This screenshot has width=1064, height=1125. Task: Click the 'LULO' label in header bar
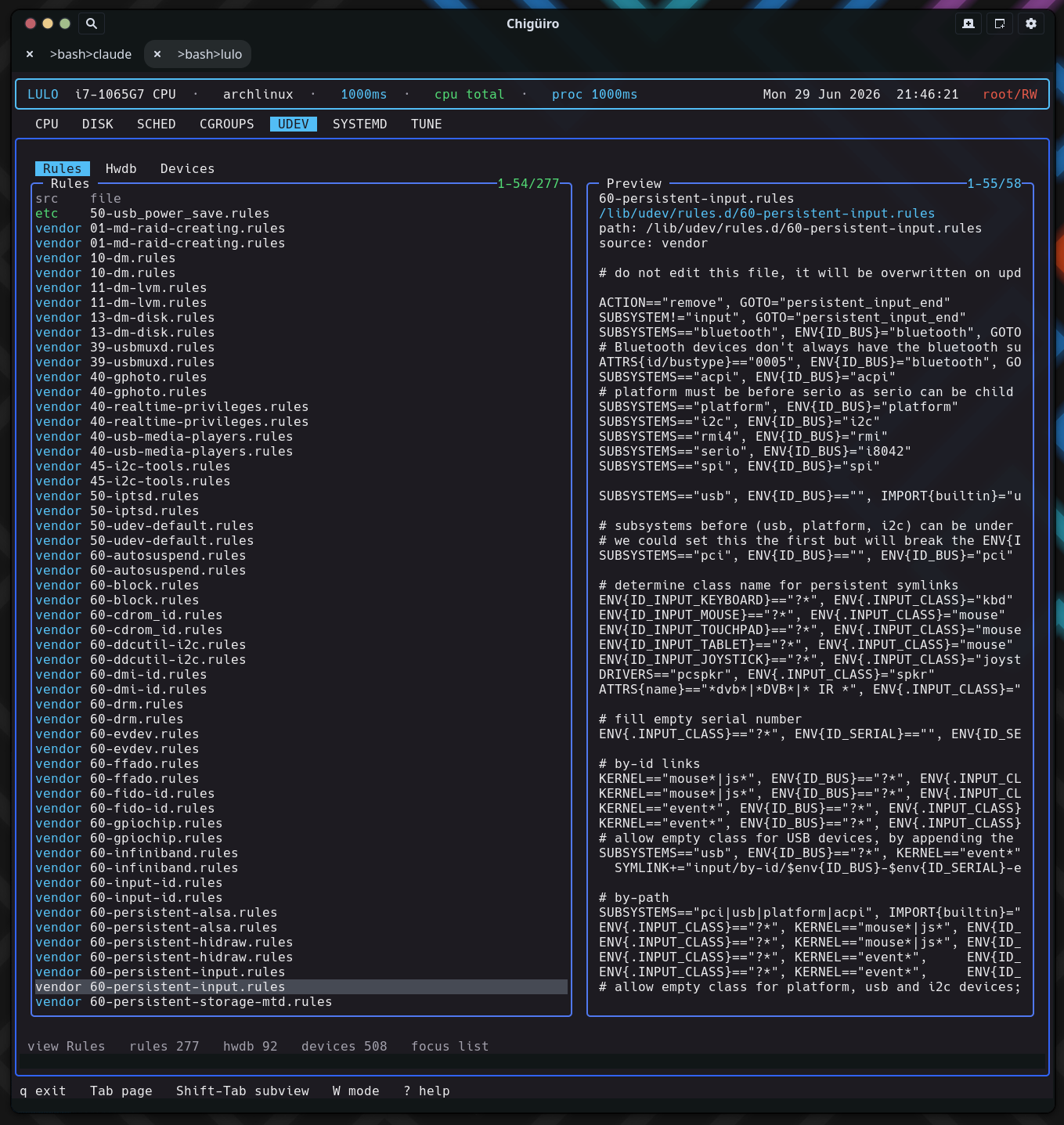click(43, 94)
